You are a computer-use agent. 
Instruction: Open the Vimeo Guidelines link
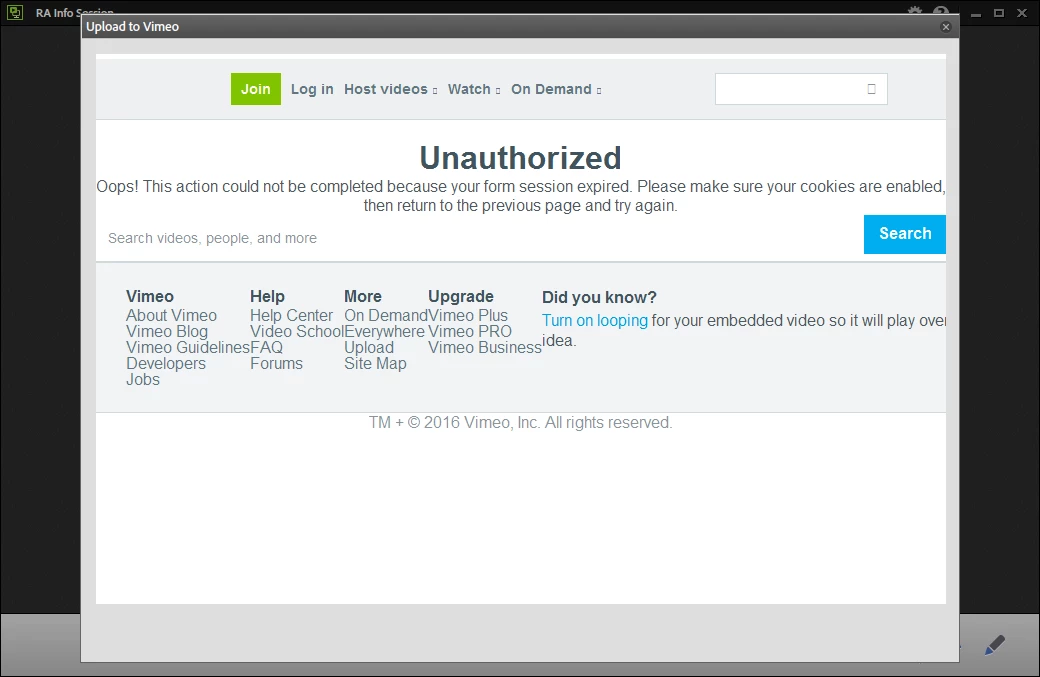pyautogui.click(x=188, y=347)
